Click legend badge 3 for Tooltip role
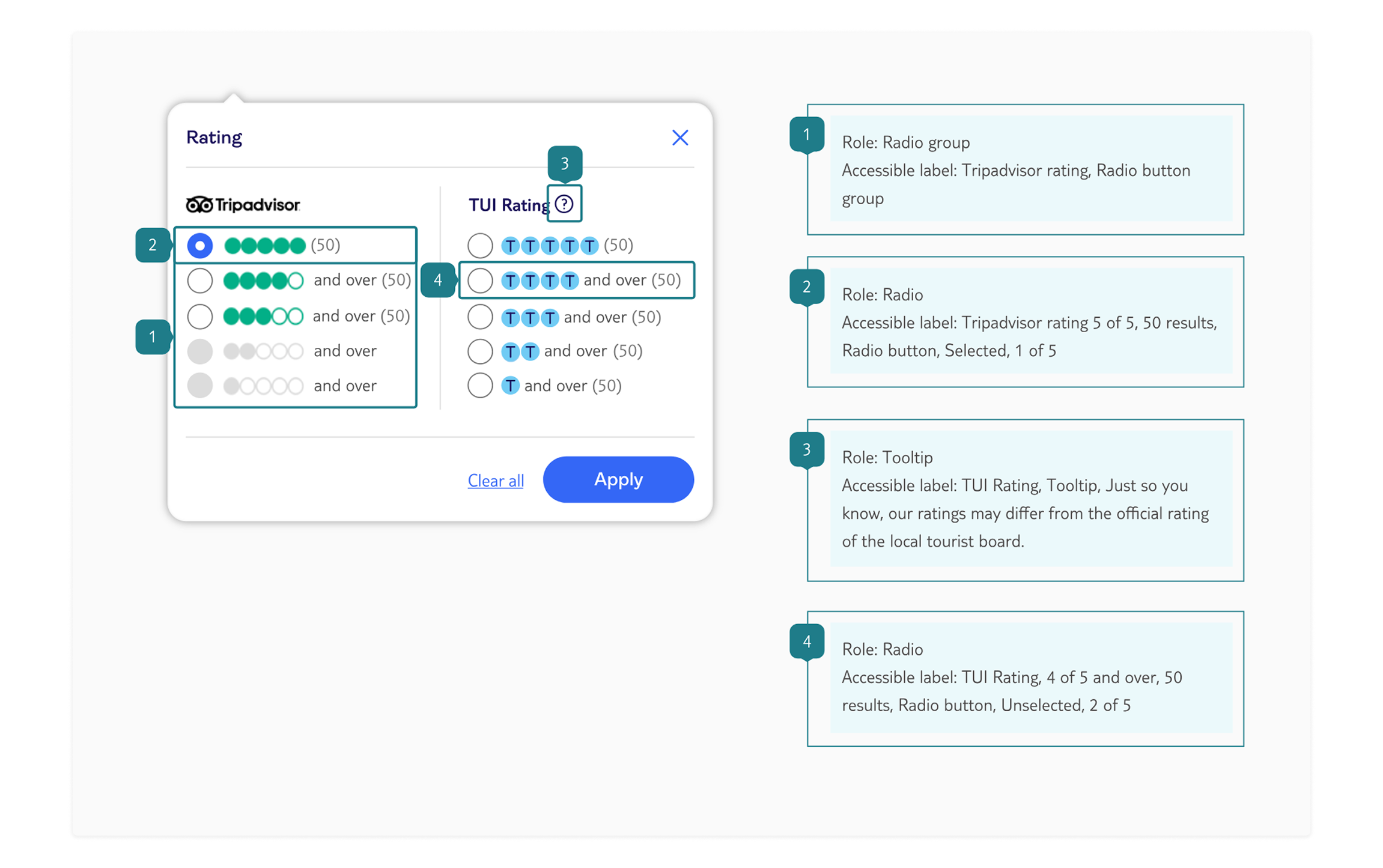This screenshot has height=868, width=1383. point(806,449)
